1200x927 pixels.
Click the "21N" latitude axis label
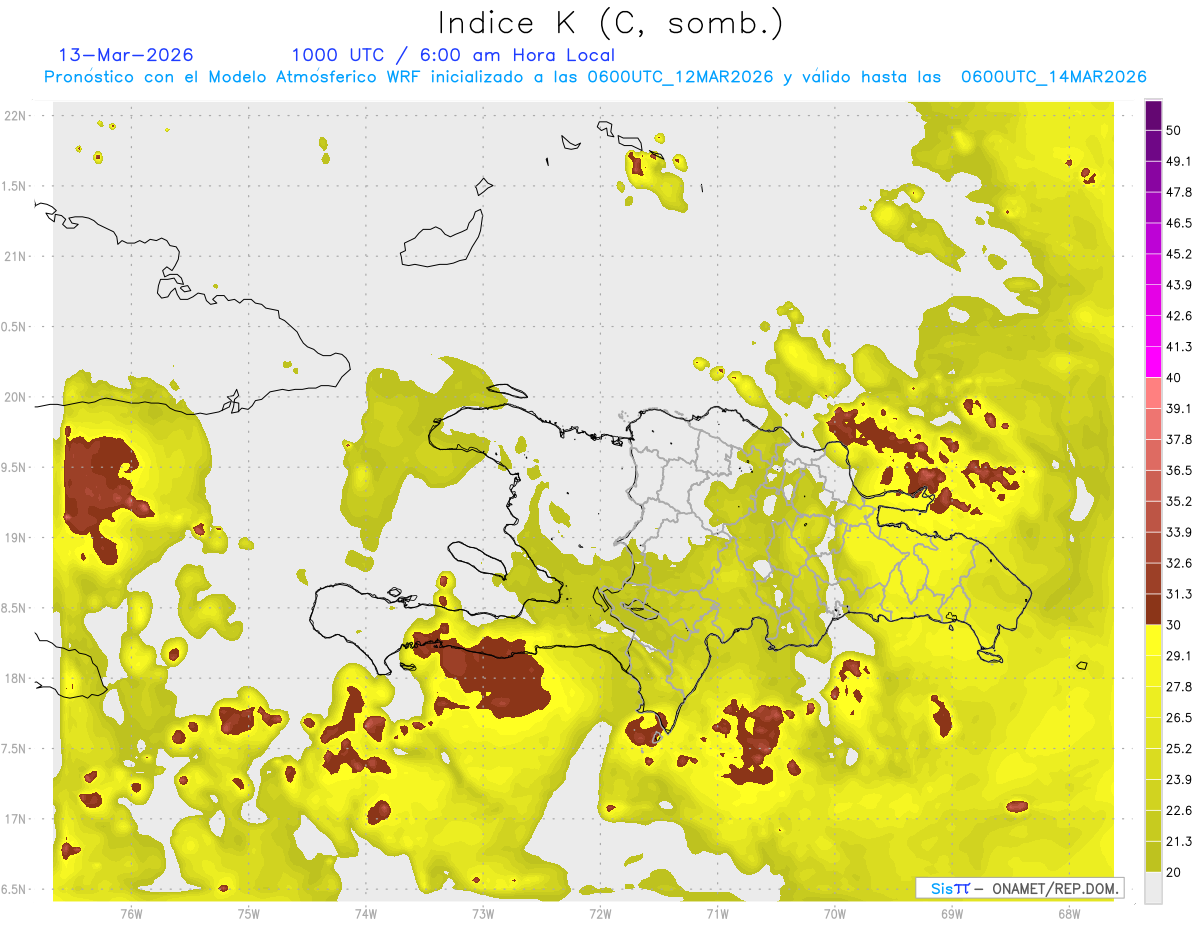tap(17, 256)
